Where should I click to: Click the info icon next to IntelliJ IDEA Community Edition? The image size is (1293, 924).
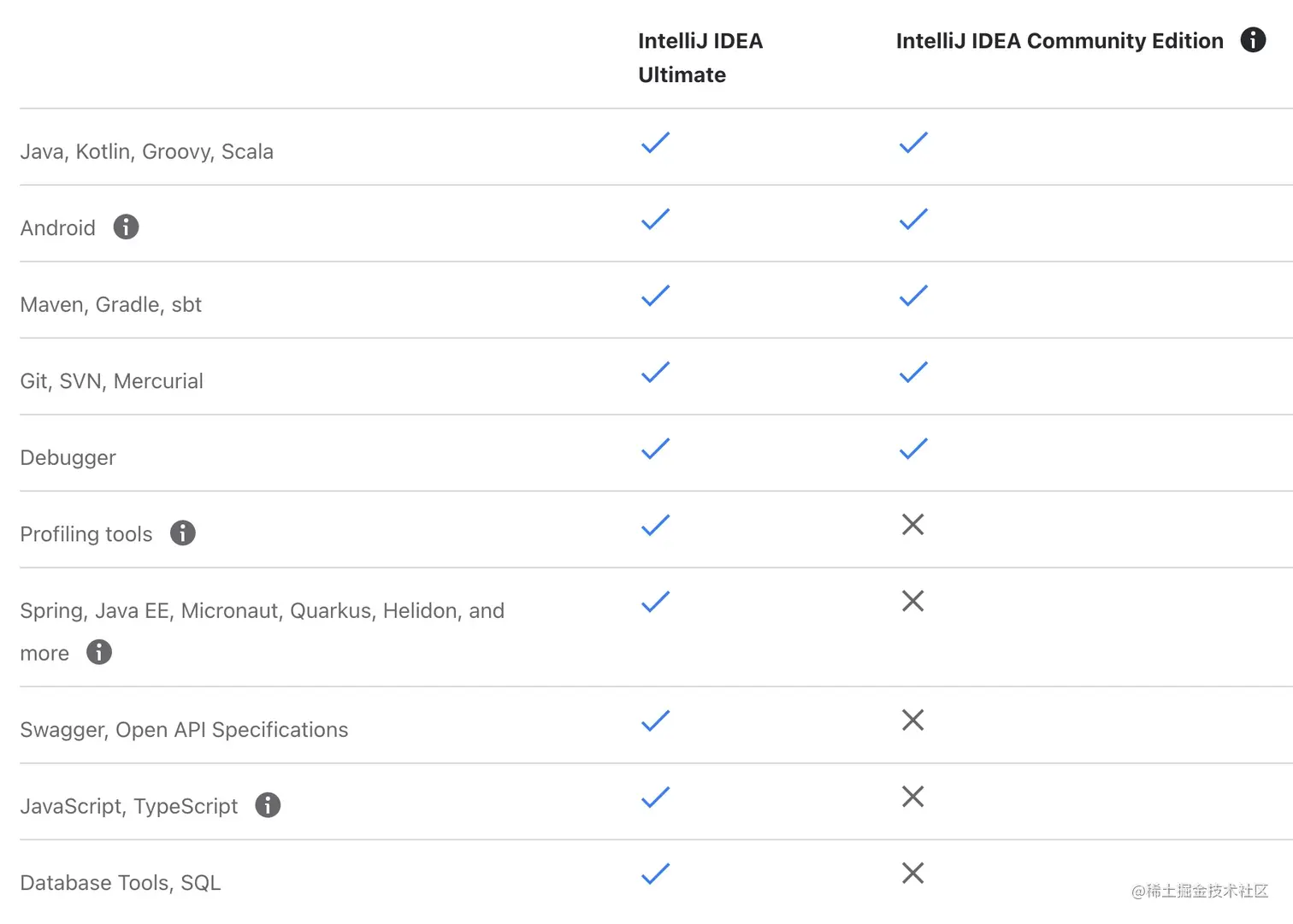pos(1253,40)
